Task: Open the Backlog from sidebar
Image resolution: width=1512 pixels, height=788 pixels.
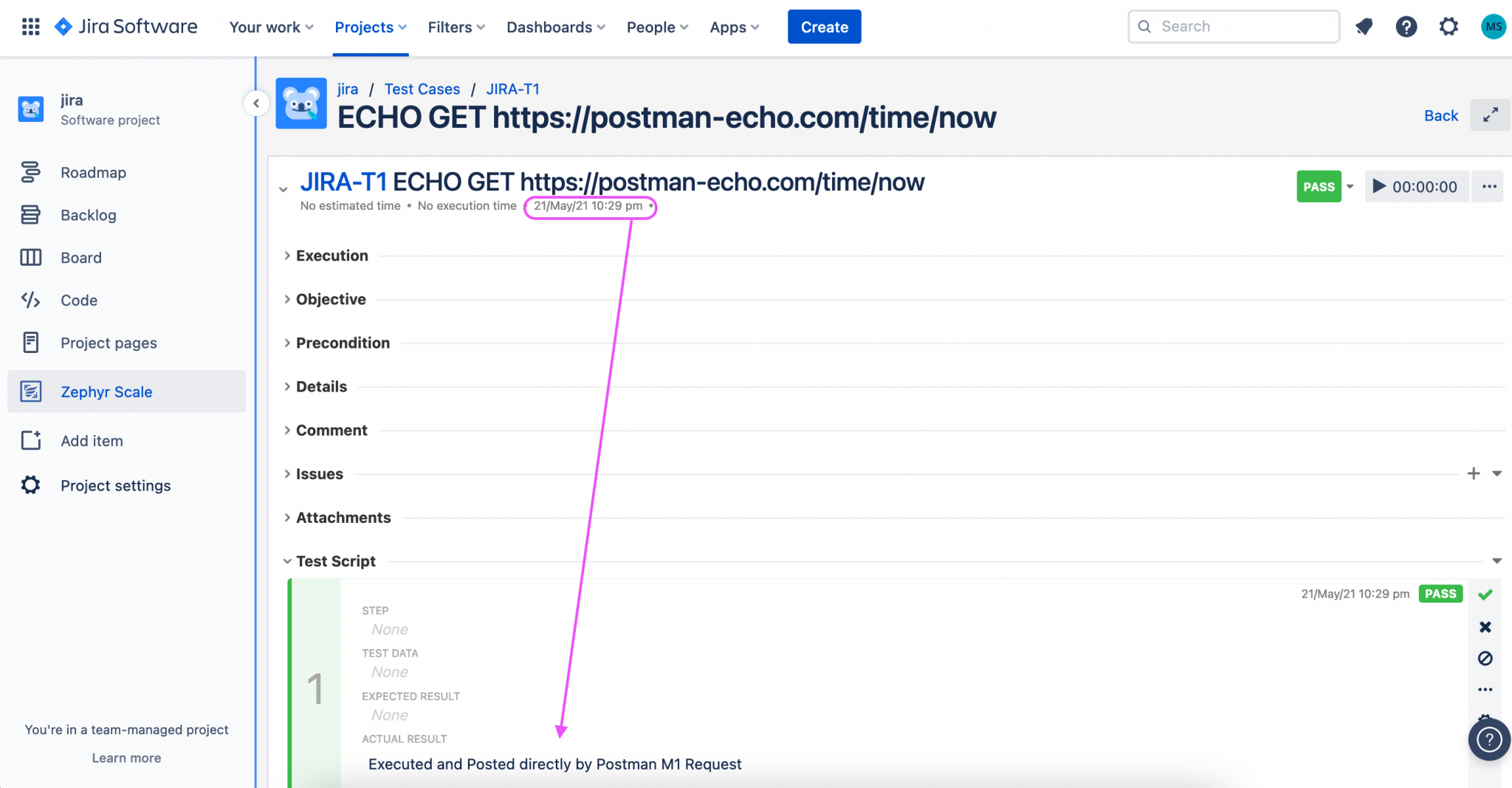Action: pos(30,215)
